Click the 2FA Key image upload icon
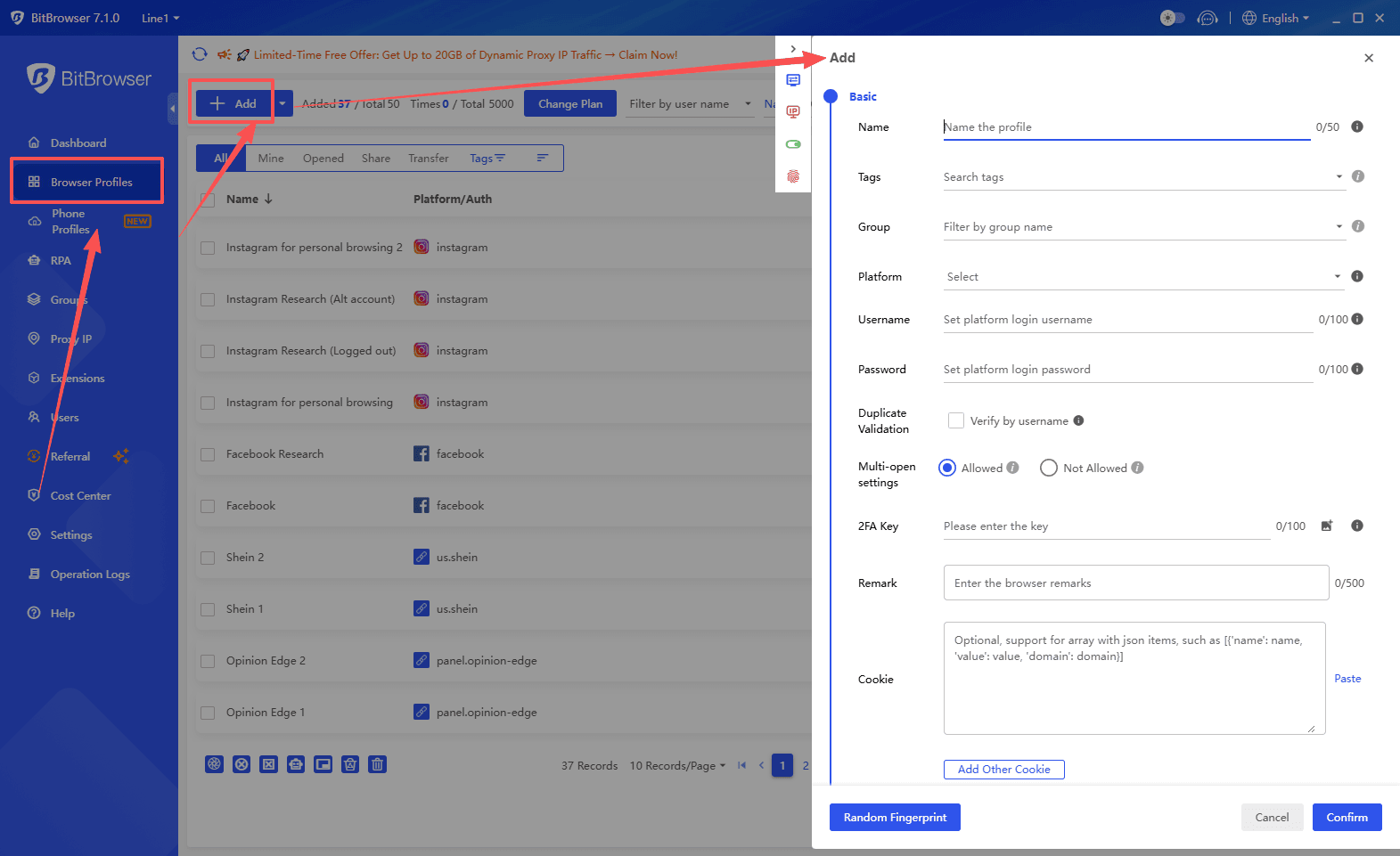This screenshot has width=1400, height=856. (1326, 526)
